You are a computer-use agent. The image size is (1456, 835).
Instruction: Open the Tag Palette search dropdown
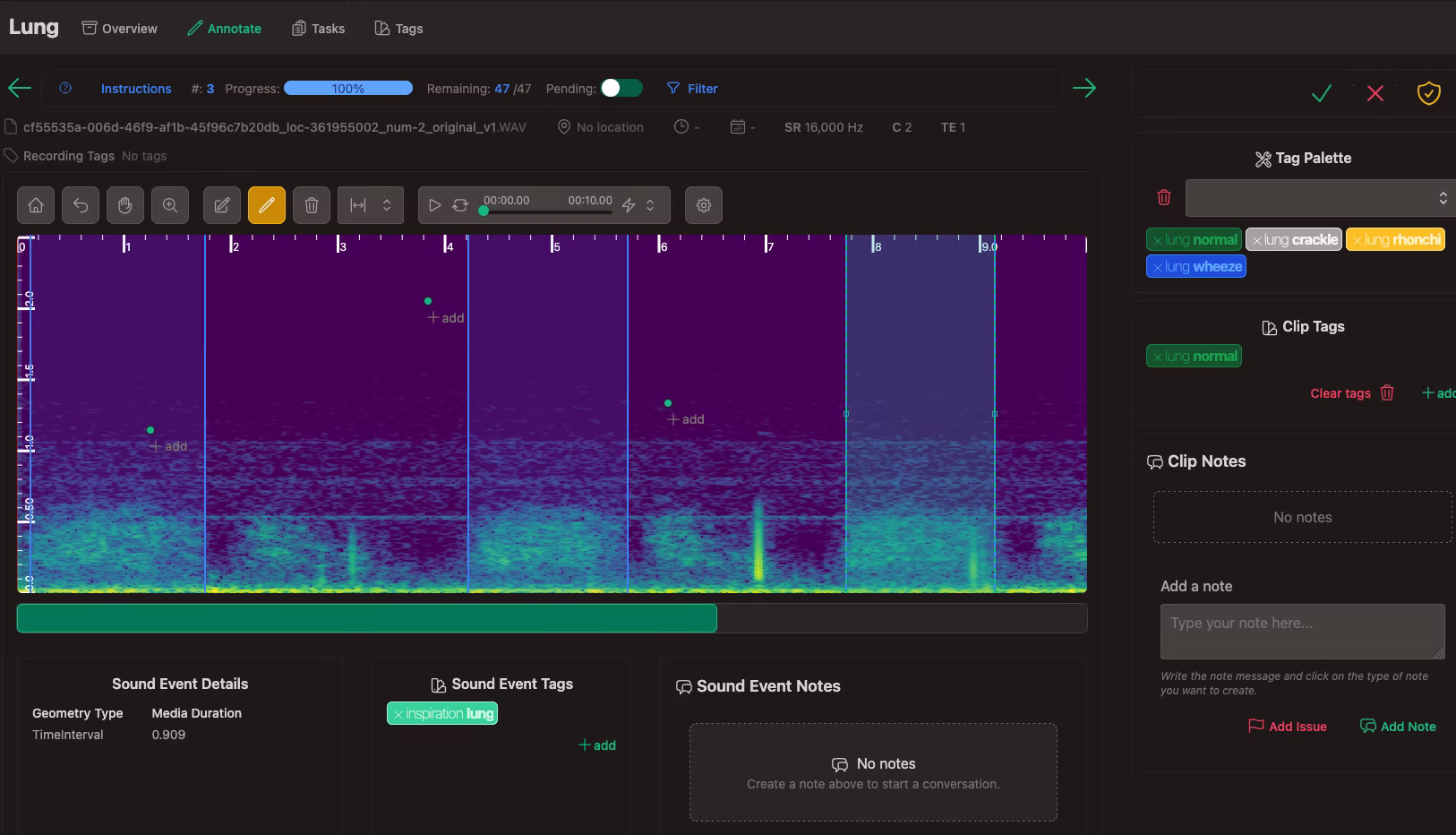(1320, 198)
